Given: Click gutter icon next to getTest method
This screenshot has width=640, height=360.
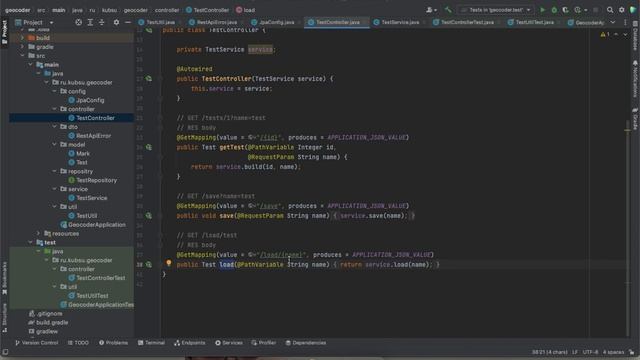Looking at the screenshot, I should tap(149, 147).
